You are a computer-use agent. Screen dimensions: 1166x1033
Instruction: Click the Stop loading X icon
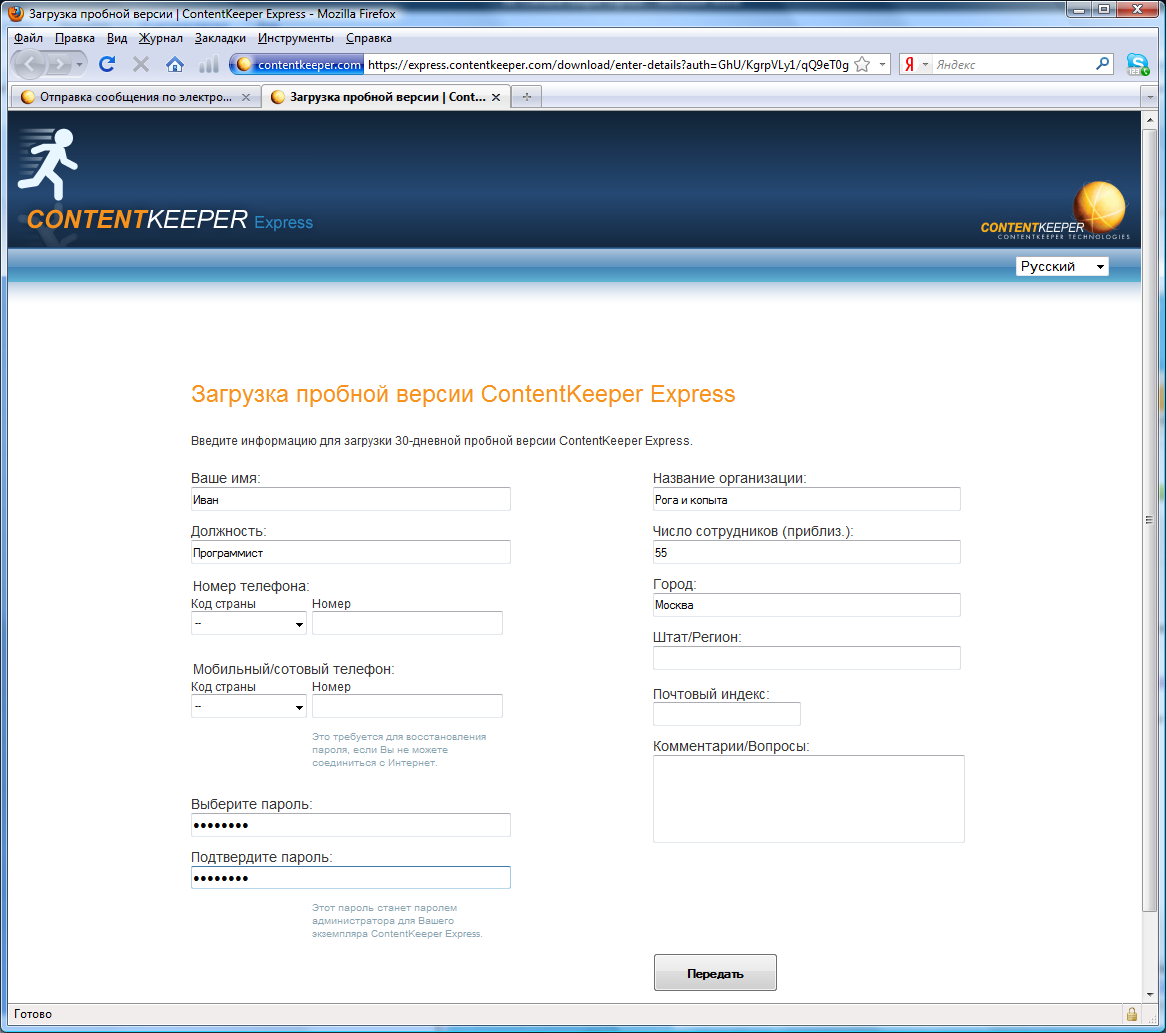click(x=141, y=65)
